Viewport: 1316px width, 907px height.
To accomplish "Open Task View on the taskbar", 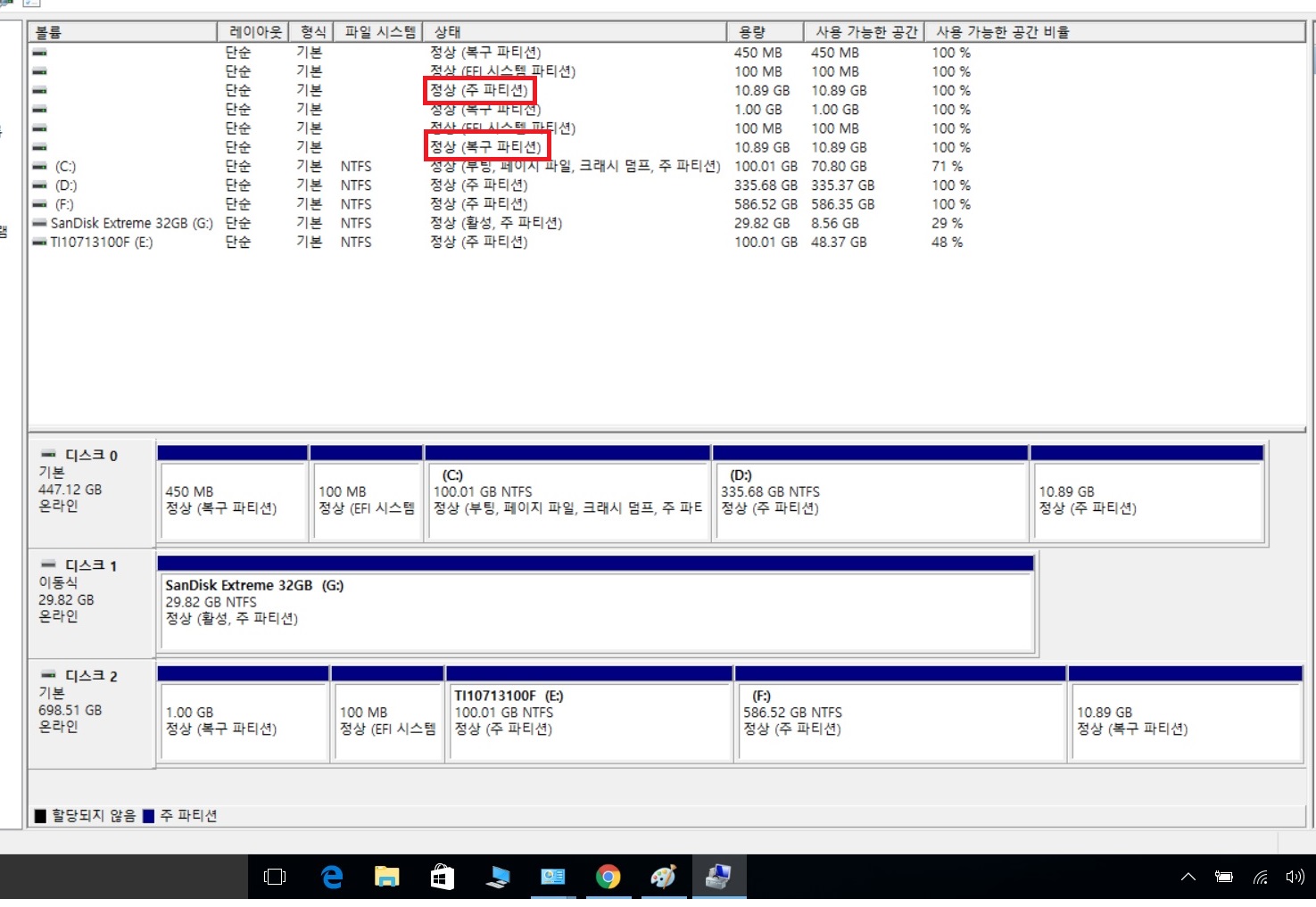I will pyautogui.click(x=275, y=877).
